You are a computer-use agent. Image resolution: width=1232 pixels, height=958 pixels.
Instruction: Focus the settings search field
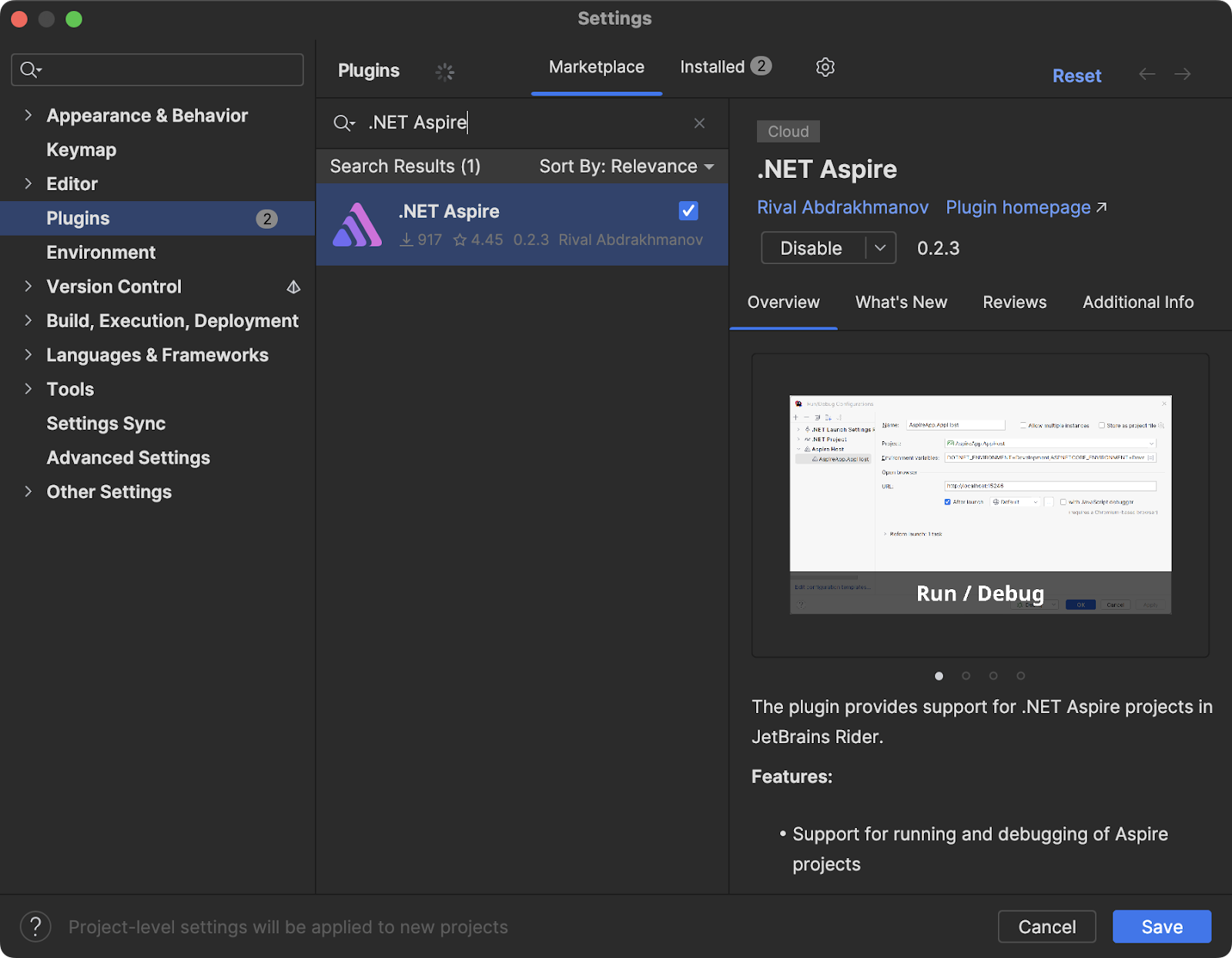click(157, 70)
